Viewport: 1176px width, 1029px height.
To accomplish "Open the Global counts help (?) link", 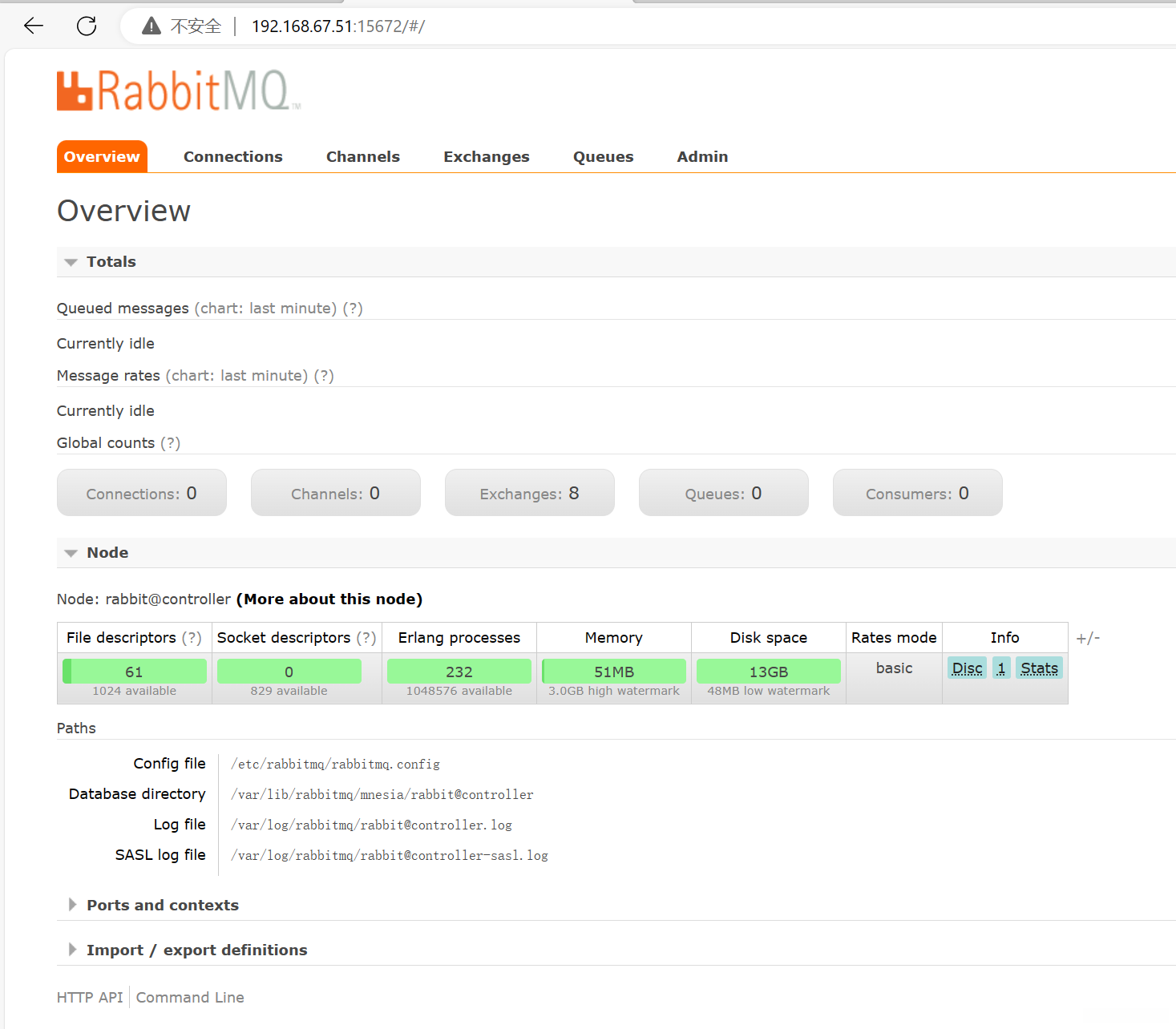I will [170, 443].
